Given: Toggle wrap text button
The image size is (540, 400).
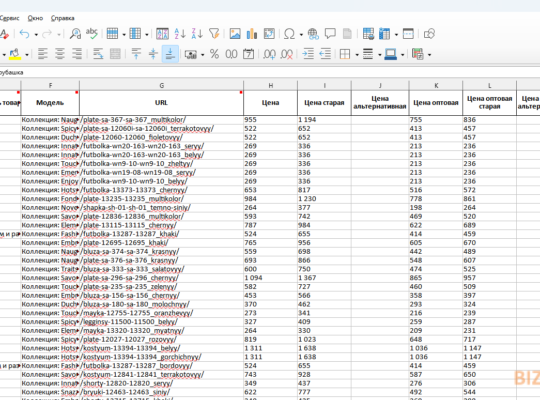Looking at the screenshot, I should (x=98, y=54).
